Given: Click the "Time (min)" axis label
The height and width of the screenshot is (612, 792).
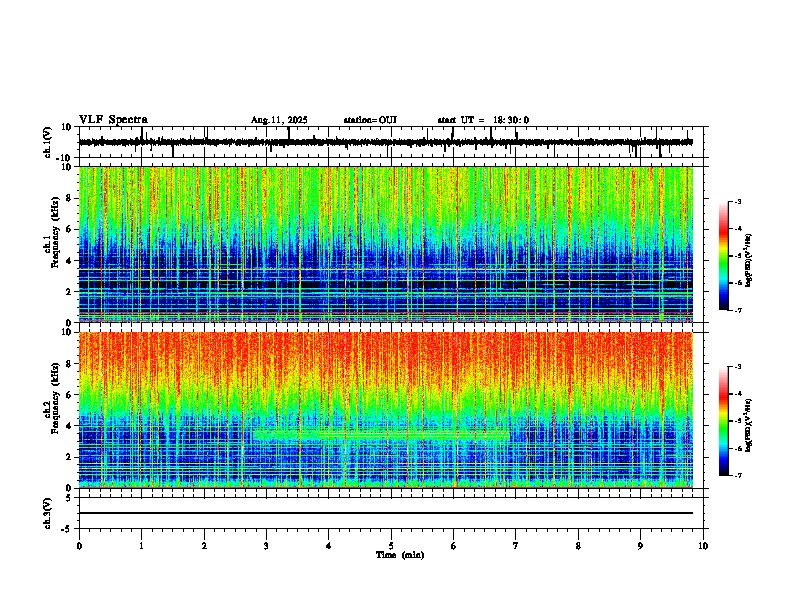Looking at the screenshot, I should click(x=400, y=555).
